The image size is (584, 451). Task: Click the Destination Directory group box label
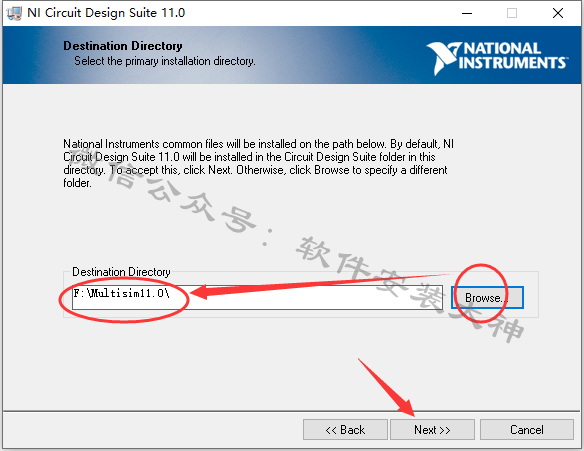(x=121, y=272)
